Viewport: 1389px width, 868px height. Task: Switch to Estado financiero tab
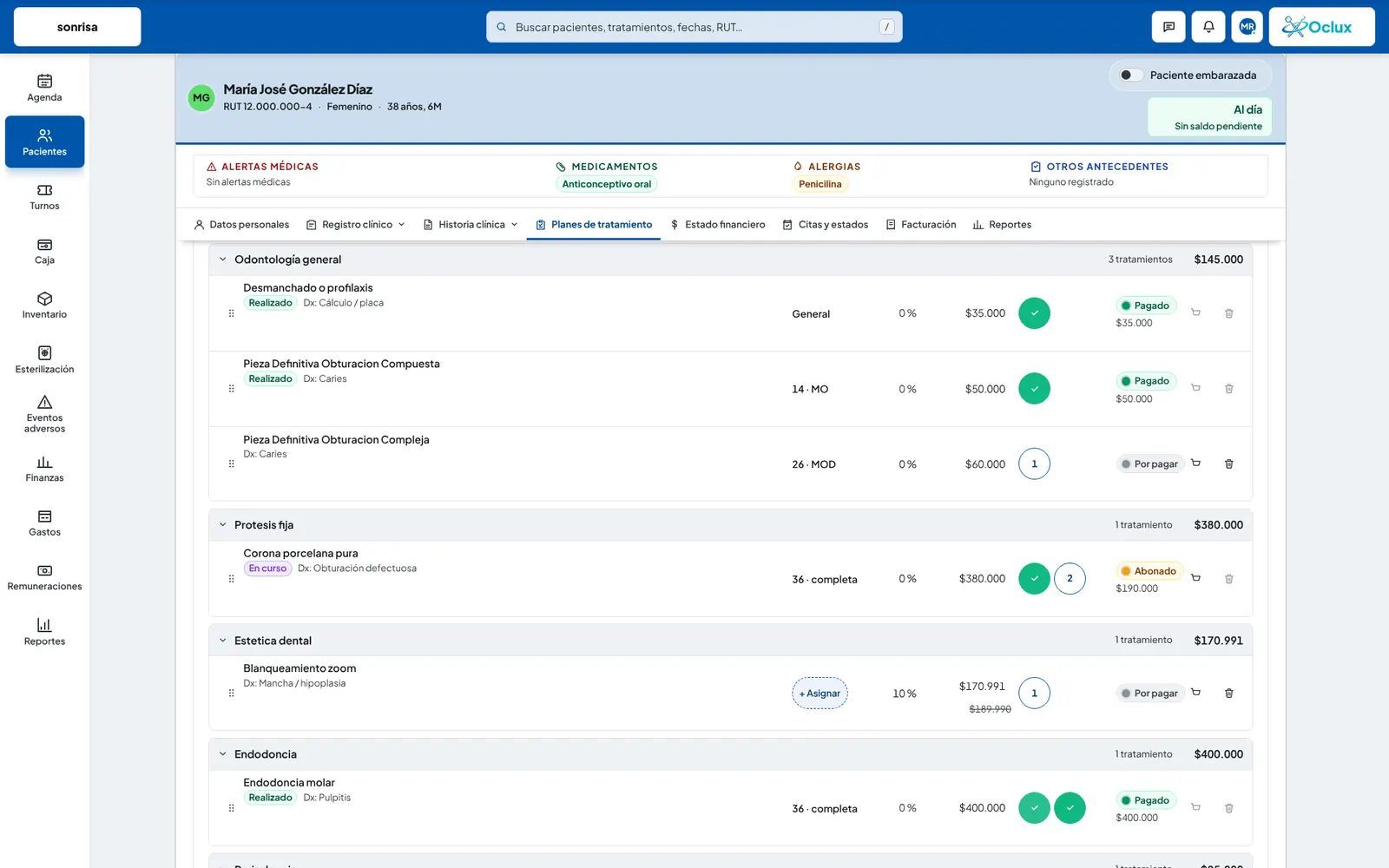(718, 225)
